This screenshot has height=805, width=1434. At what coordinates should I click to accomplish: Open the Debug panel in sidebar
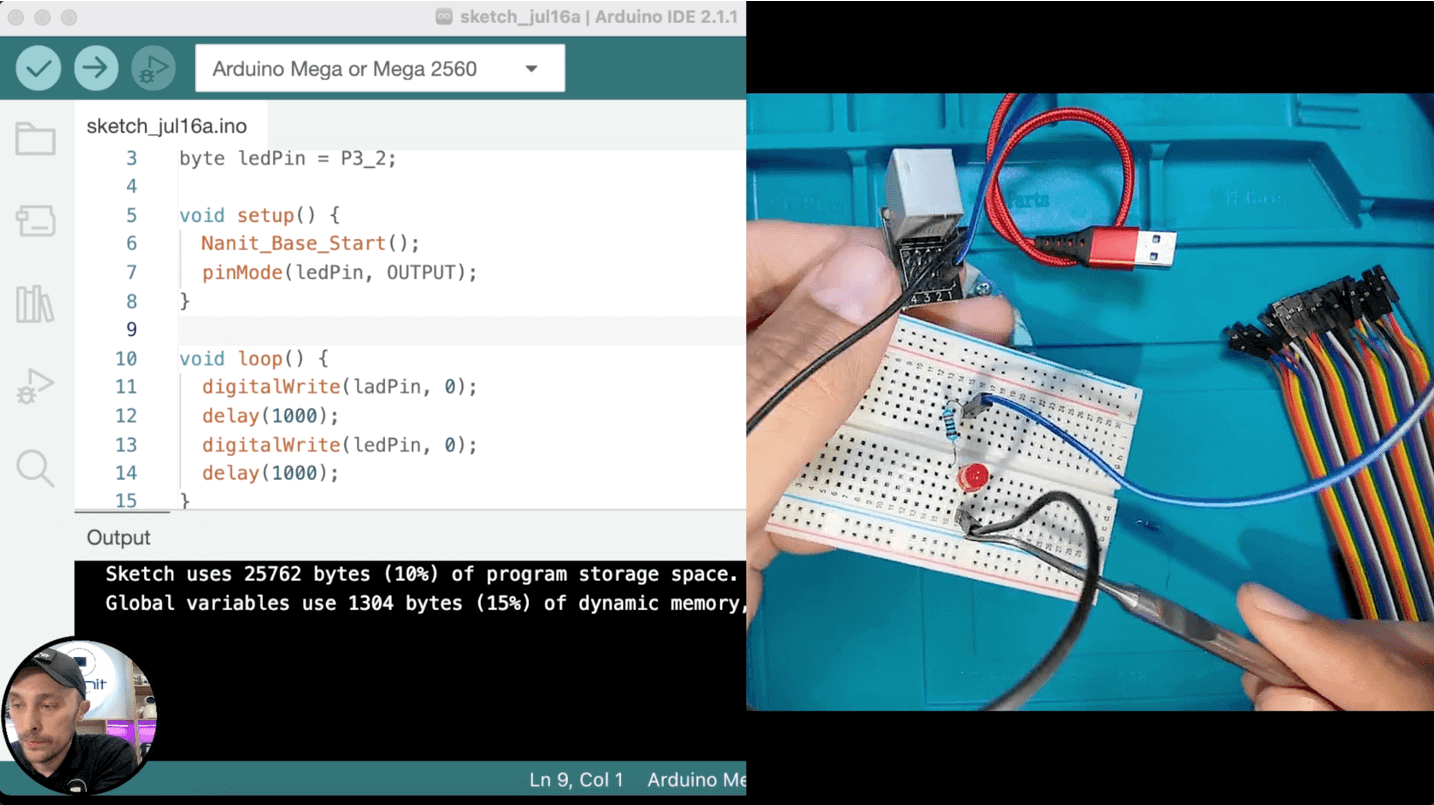[x=35, y=386]
